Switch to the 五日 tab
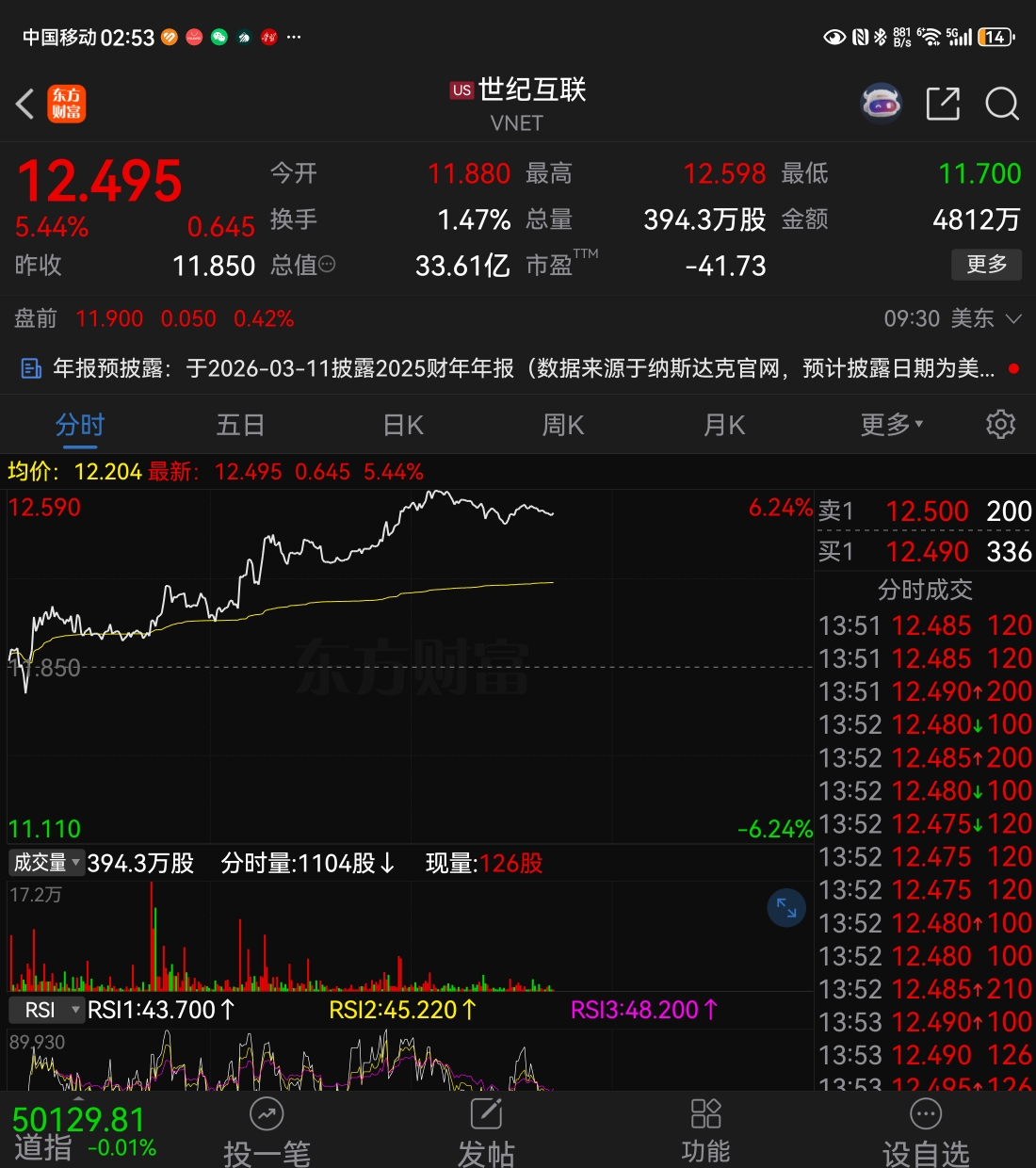The image size is (1036, 1168). tap(240, 425)
